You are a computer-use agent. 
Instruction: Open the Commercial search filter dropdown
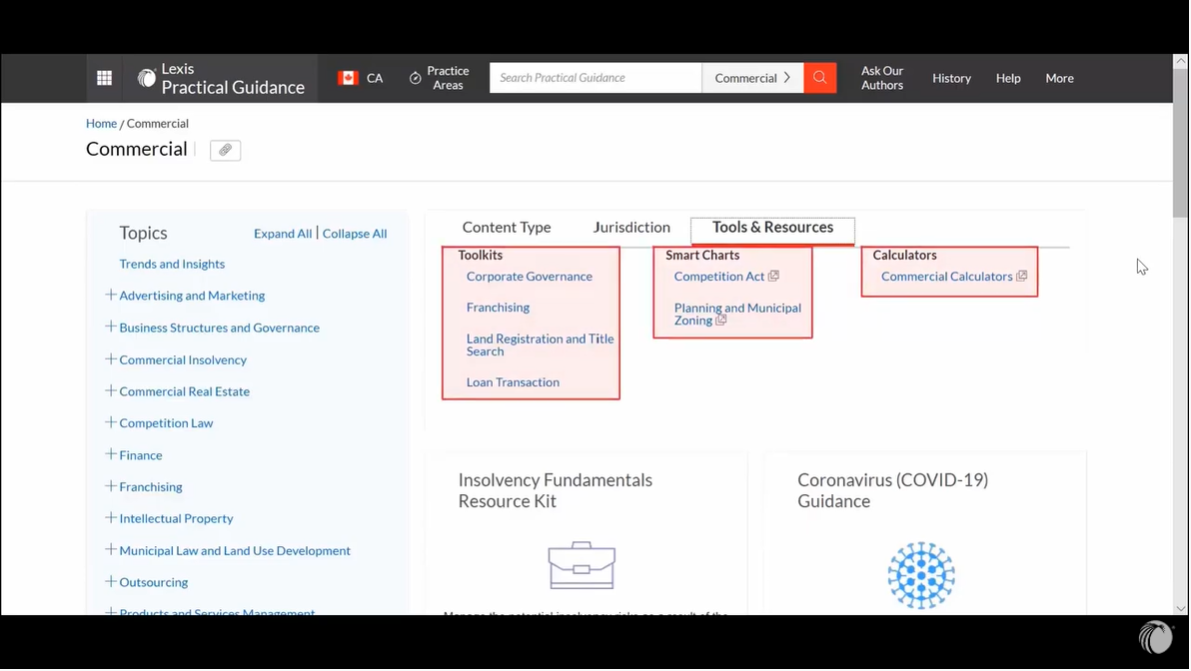752,78
